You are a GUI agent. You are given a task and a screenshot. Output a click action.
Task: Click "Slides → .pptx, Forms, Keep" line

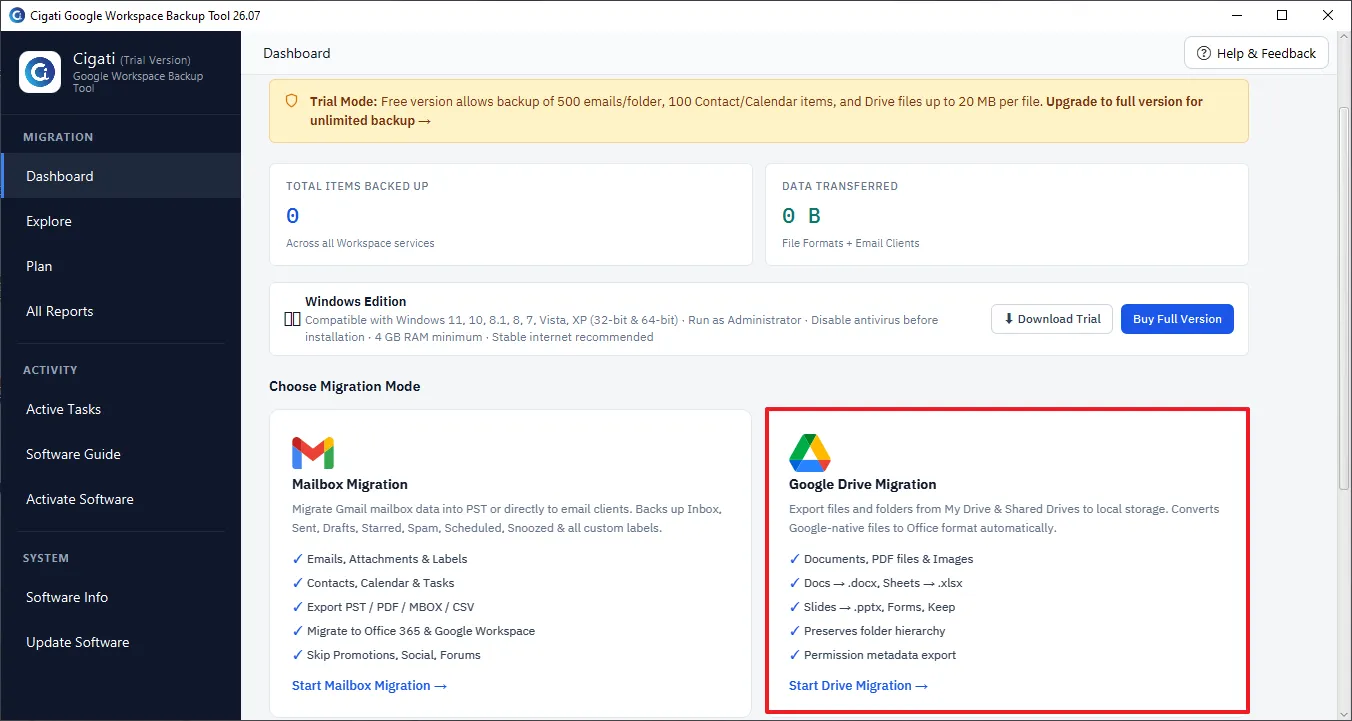coord(880,607)
